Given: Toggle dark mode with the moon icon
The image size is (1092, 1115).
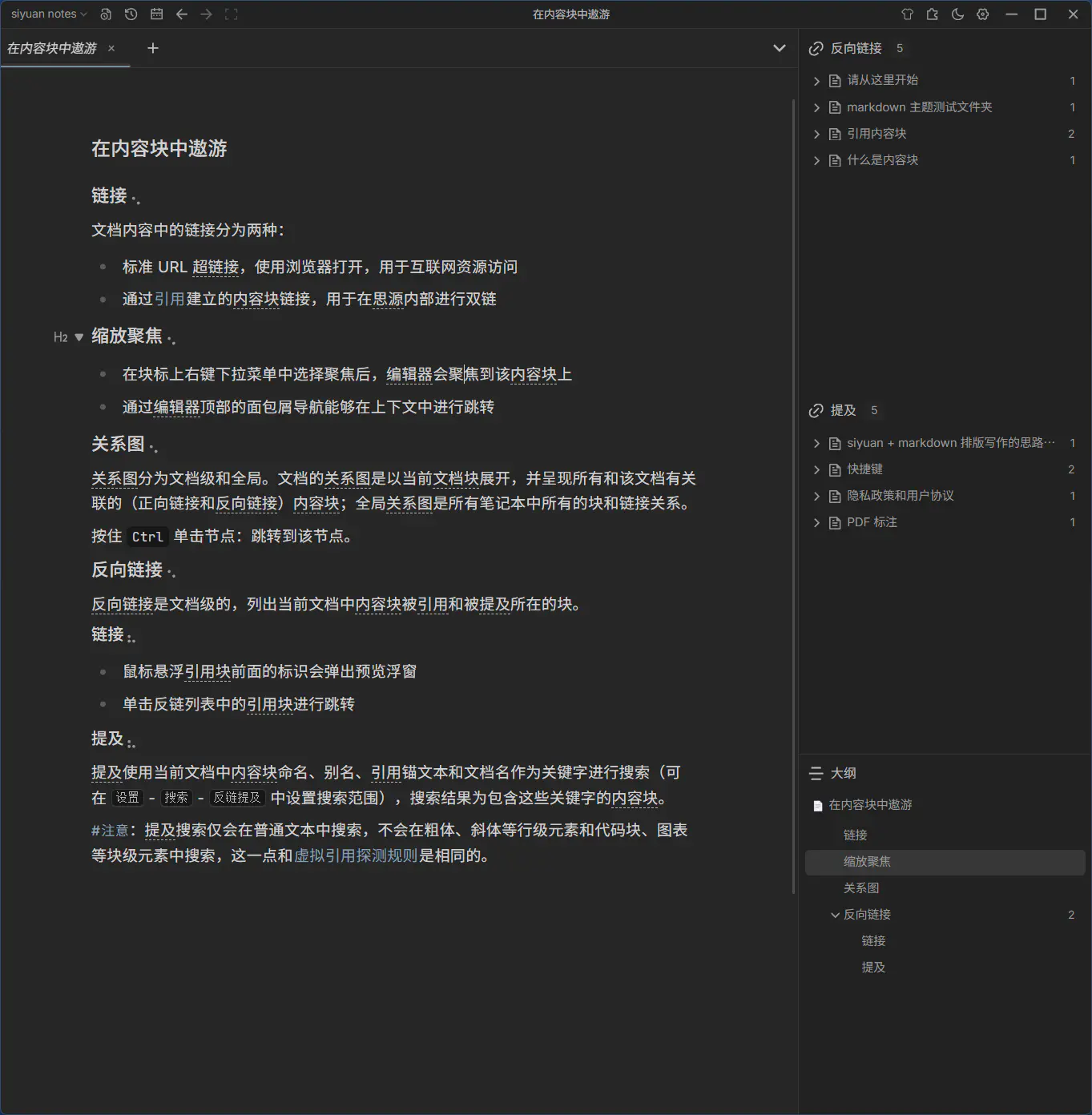Looking at the screenshot, I should pos(957,14).
